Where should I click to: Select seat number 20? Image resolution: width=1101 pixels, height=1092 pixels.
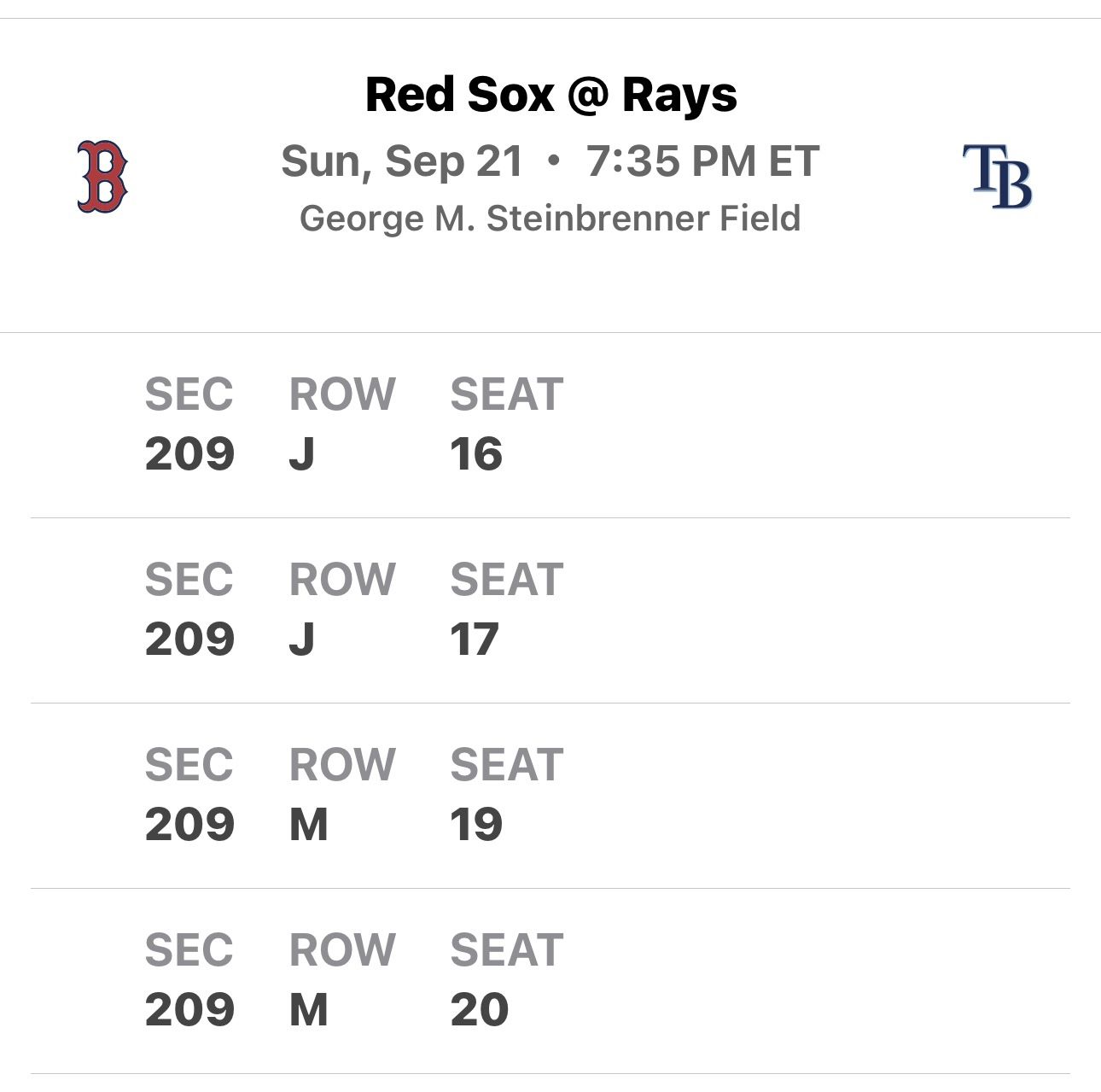coord(480,1010)
